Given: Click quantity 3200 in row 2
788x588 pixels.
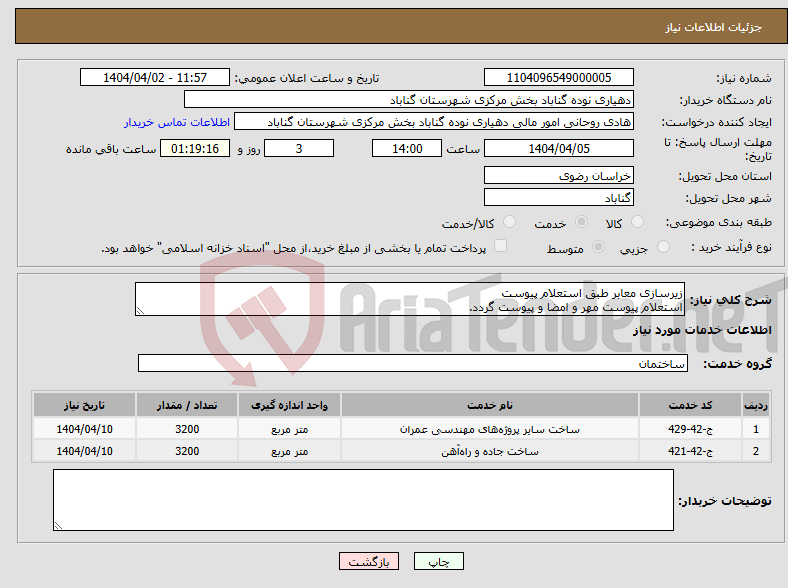Looking at the screenshot, I should pyautogui.click(x=187, y=451).
